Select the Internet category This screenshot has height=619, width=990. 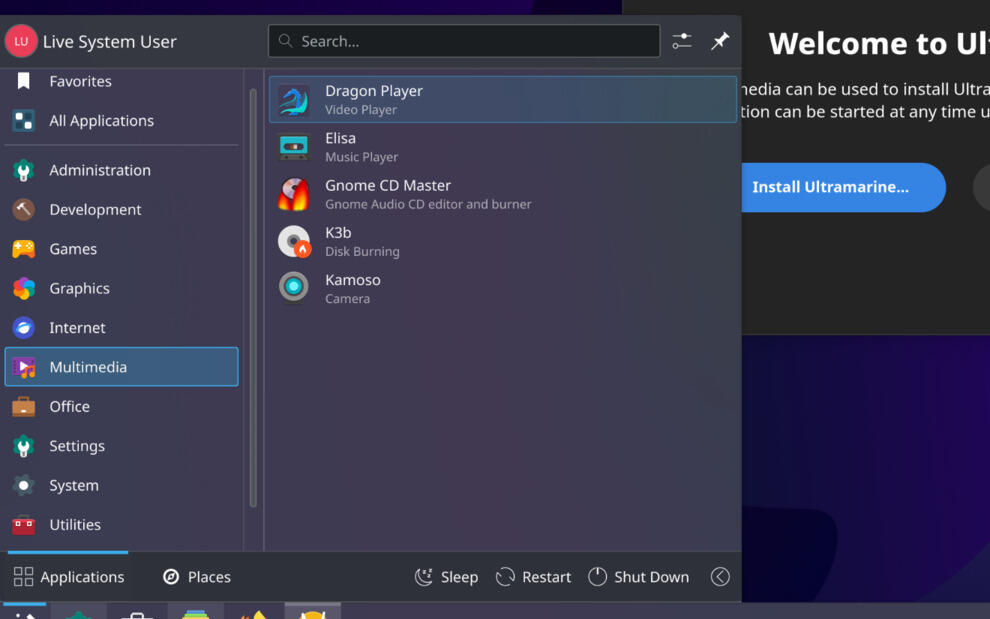coord(121,328)
